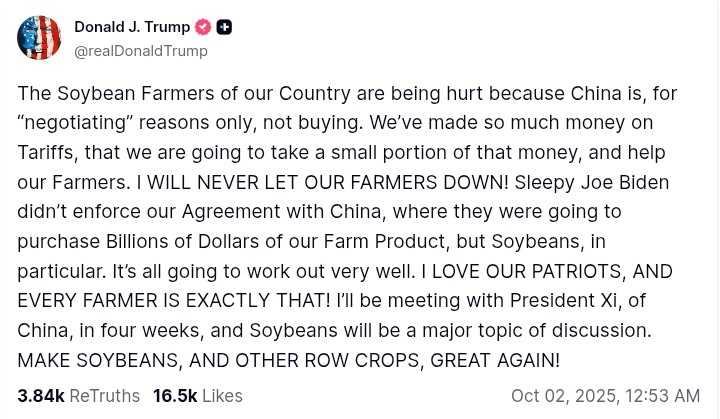Click the 16.5k Likes count number
The height and width of the screenshot is (419, 720).
coord(174,396)
